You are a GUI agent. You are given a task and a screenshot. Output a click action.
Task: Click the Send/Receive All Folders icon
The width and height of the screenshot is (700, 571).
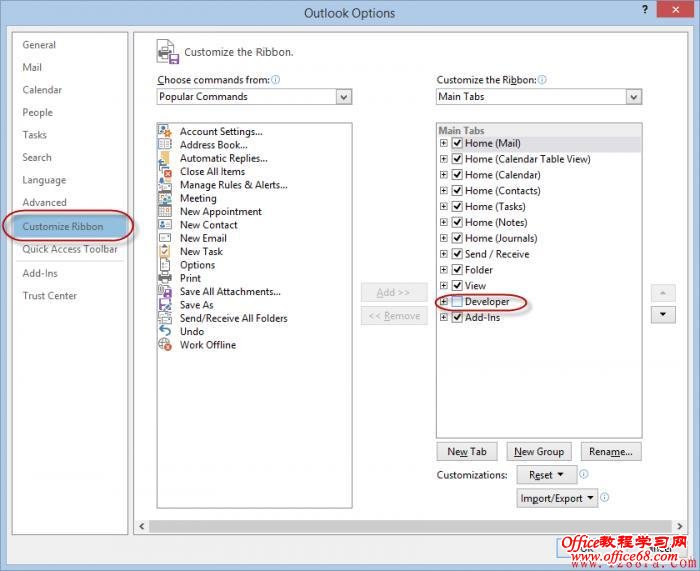[165, 318]
